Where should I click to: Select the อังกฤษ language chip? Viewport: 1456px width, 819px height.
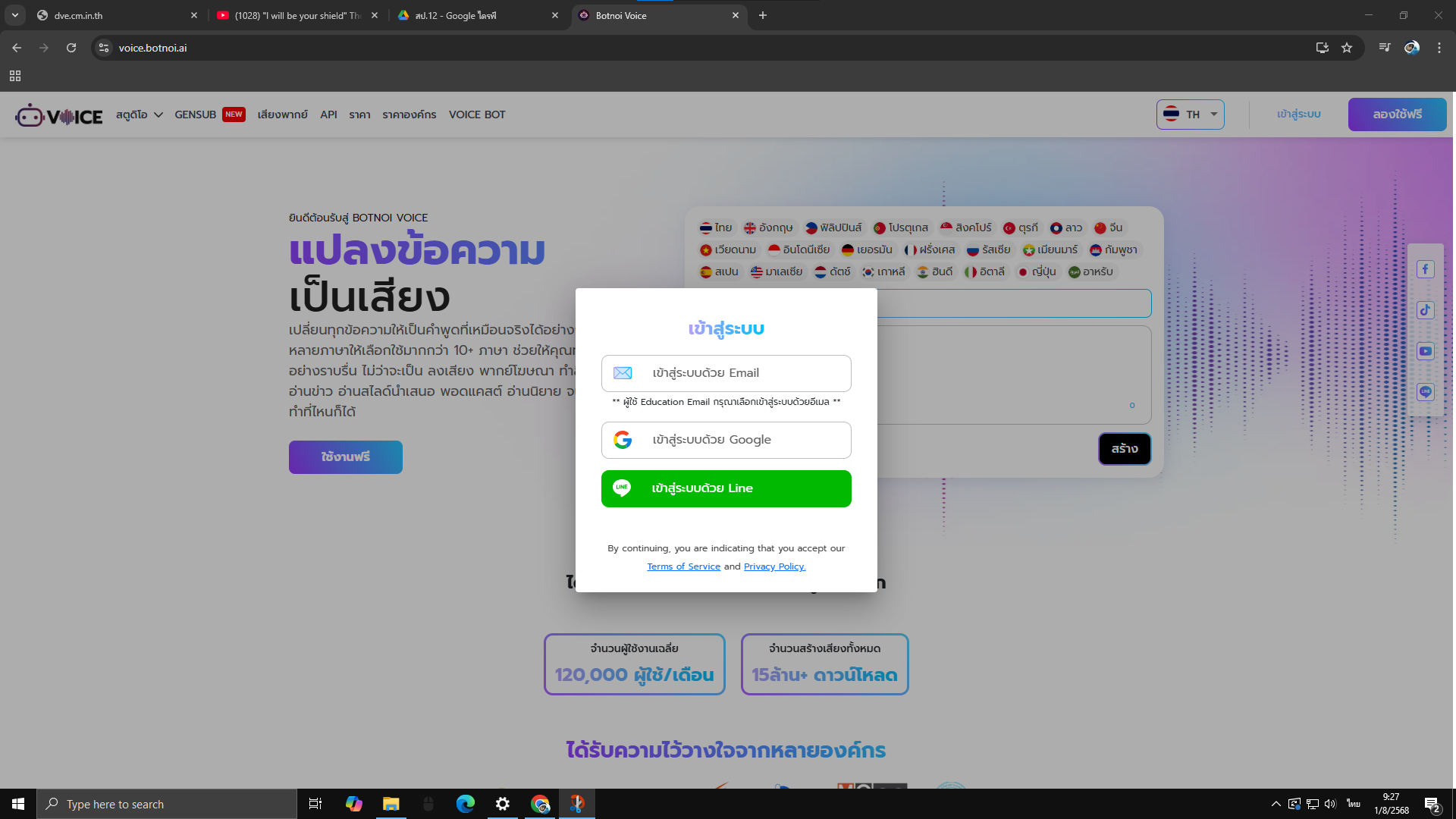768,227
